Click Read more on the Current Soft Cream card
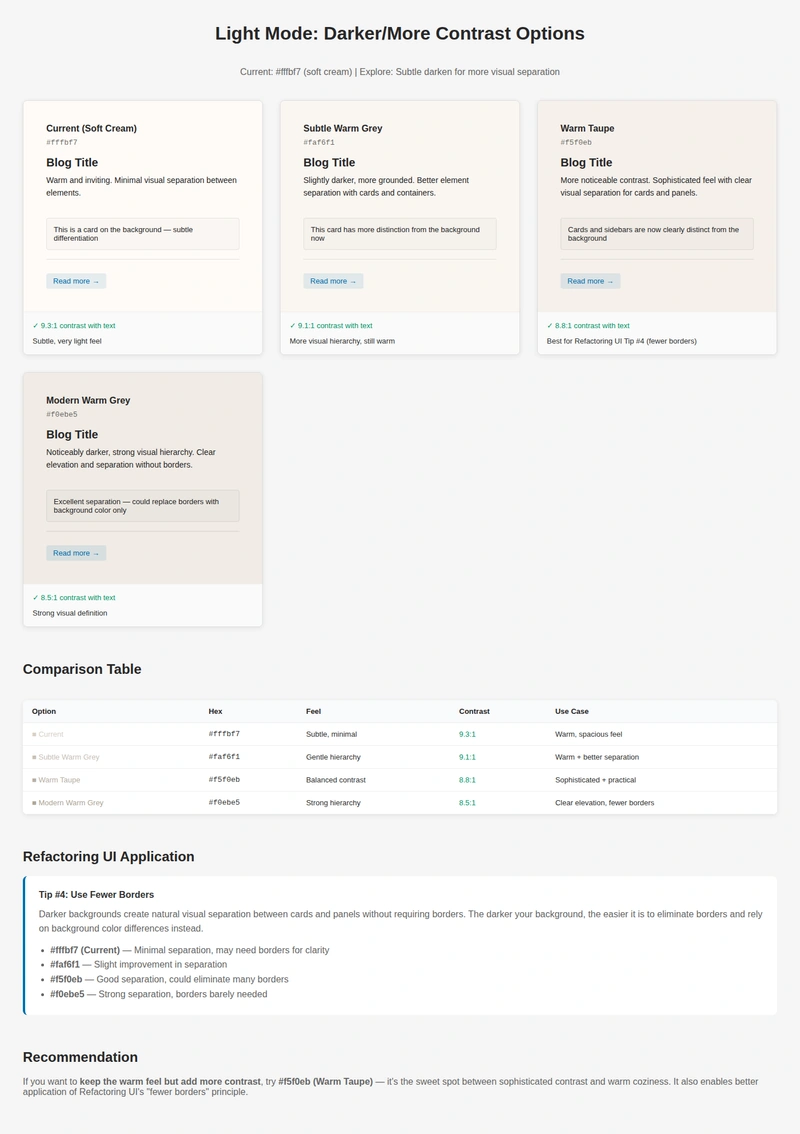 coord(75,281)
